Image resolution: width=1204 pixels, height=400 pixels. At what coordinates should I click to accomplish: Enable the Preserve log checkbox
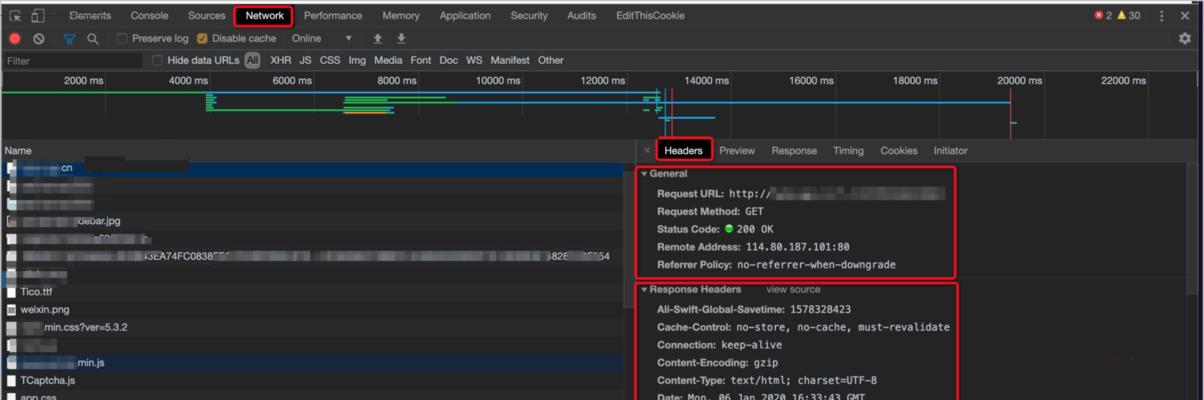tap(122, 39)
